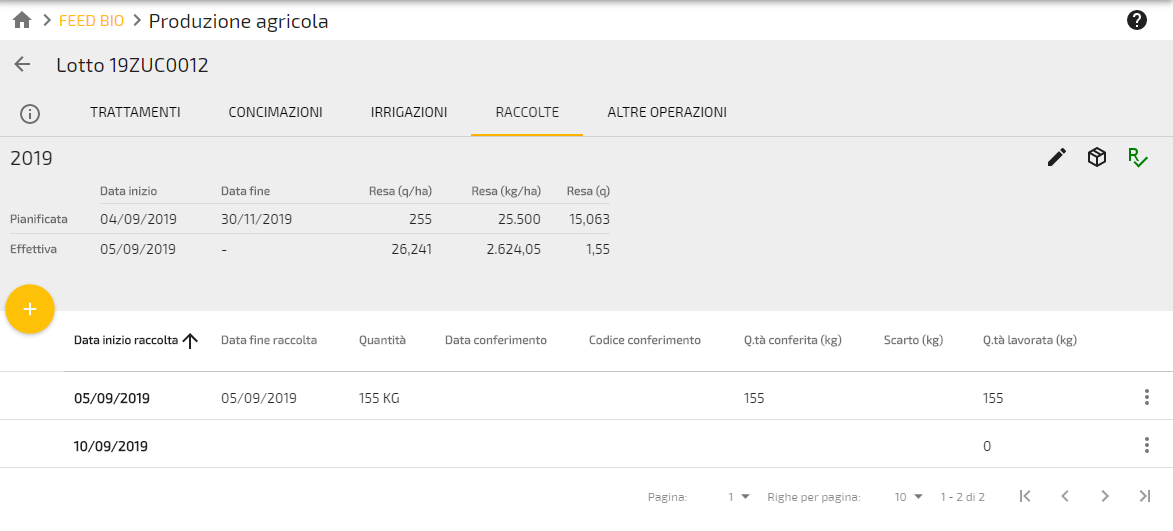Switch to the TRATTAMENTI tab

(135, 113)
